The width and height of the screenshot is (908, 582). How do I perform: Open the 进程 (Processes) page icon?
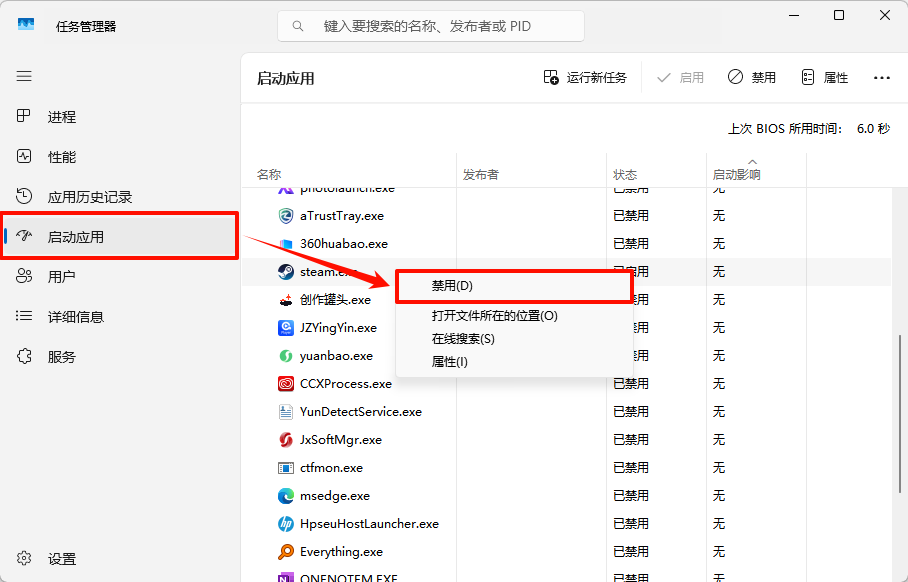click(x=23, y=116)
